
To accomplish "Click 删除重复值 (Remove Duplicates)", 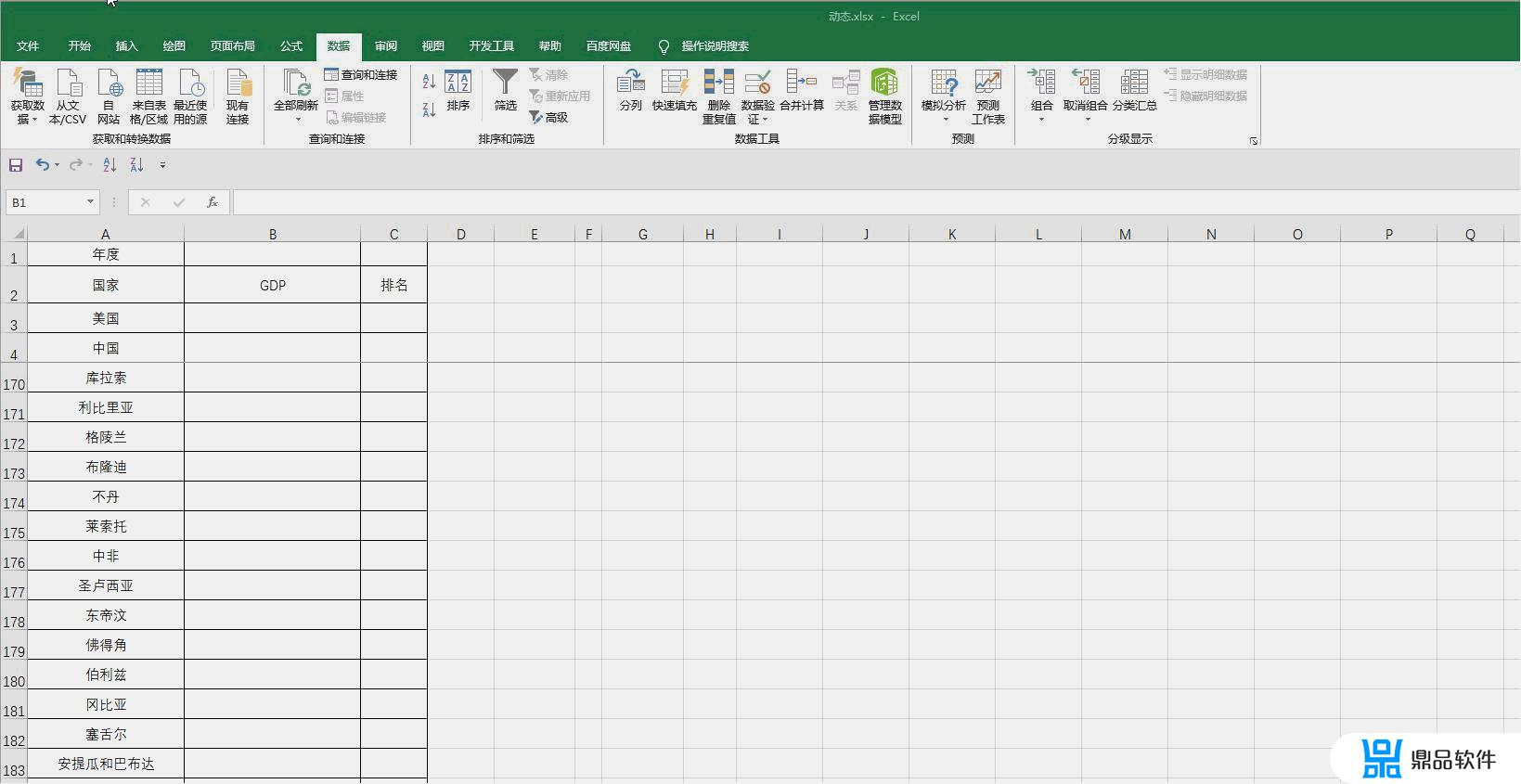I will tap(719, 96).
